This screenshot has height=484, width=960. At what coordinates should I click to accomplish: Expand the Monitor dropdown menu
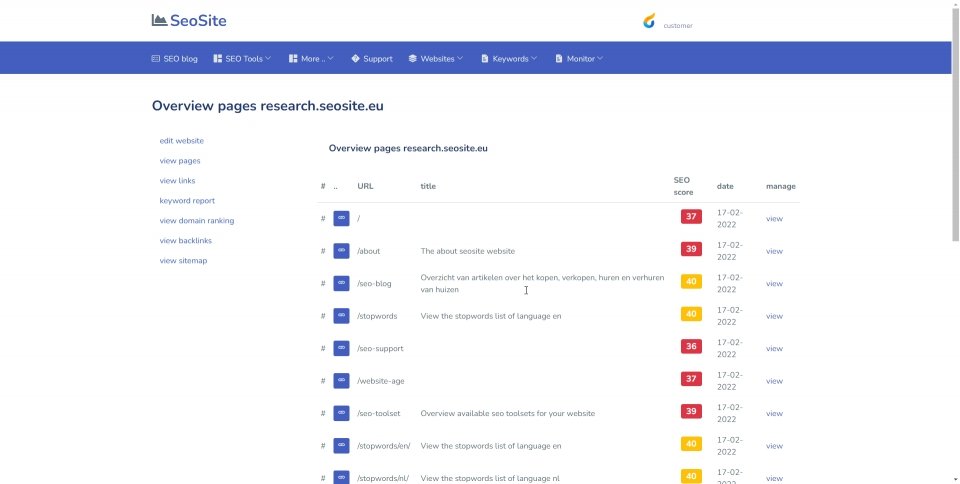click(579, 59)
